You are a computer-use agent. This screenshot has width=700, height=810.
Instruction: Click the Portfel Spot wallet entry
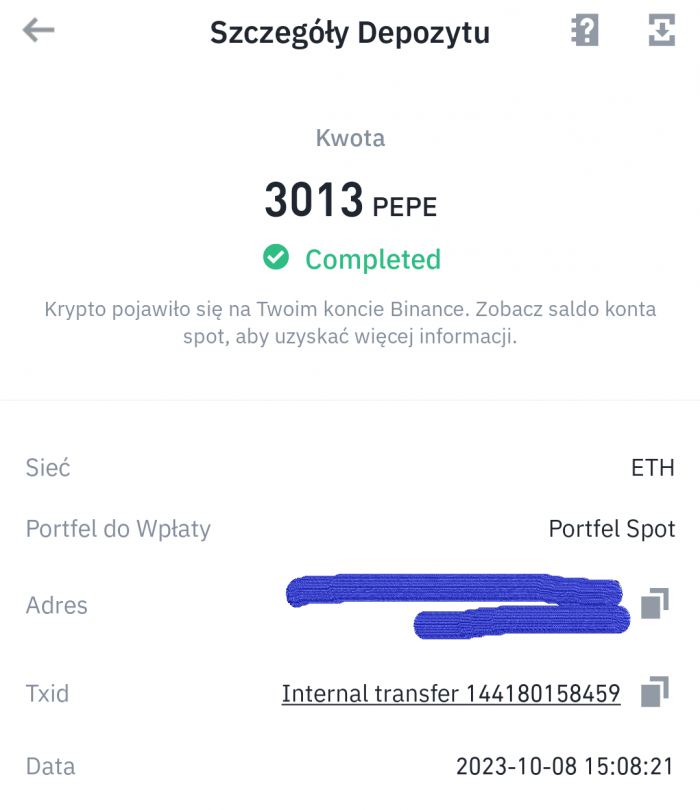pos(612,529)
